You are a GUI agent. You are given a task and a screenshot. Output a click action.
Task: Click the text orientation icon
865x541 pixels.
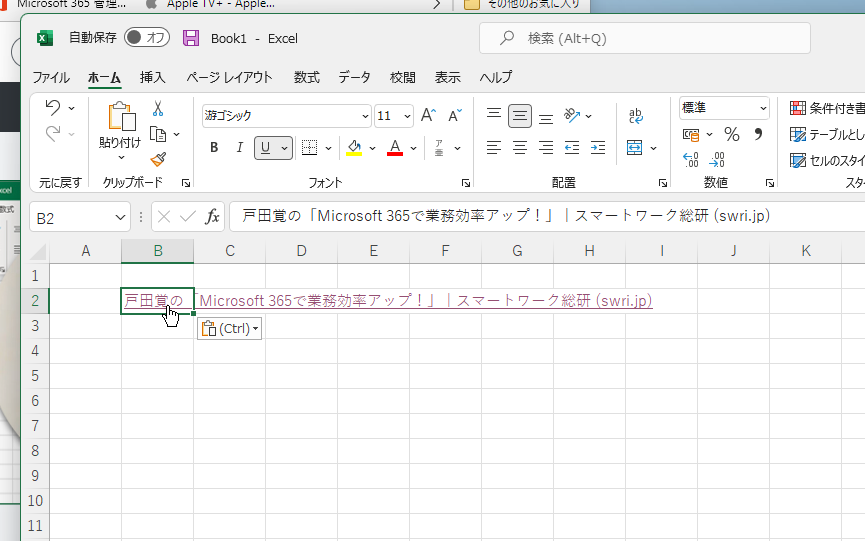(572, 115)
